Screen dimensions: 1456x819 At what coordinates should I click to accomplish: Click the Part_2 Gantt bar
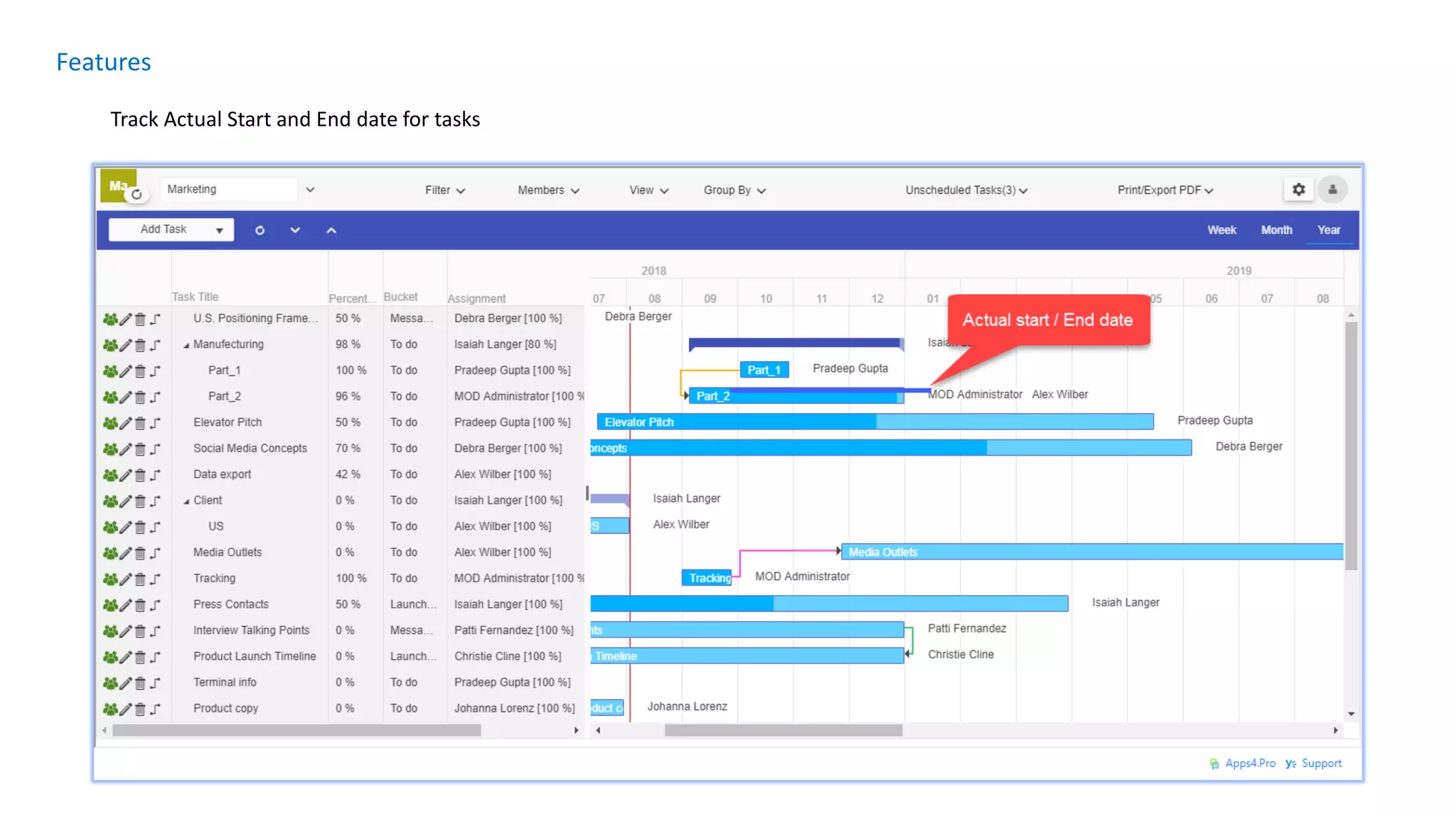click(796, 397)
